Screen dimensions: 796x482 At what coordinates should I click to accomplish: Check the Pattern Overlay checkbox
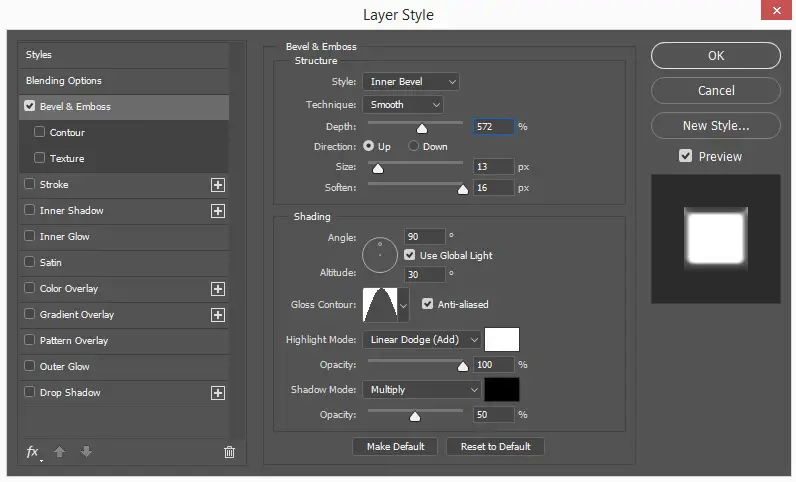[29, 339]
